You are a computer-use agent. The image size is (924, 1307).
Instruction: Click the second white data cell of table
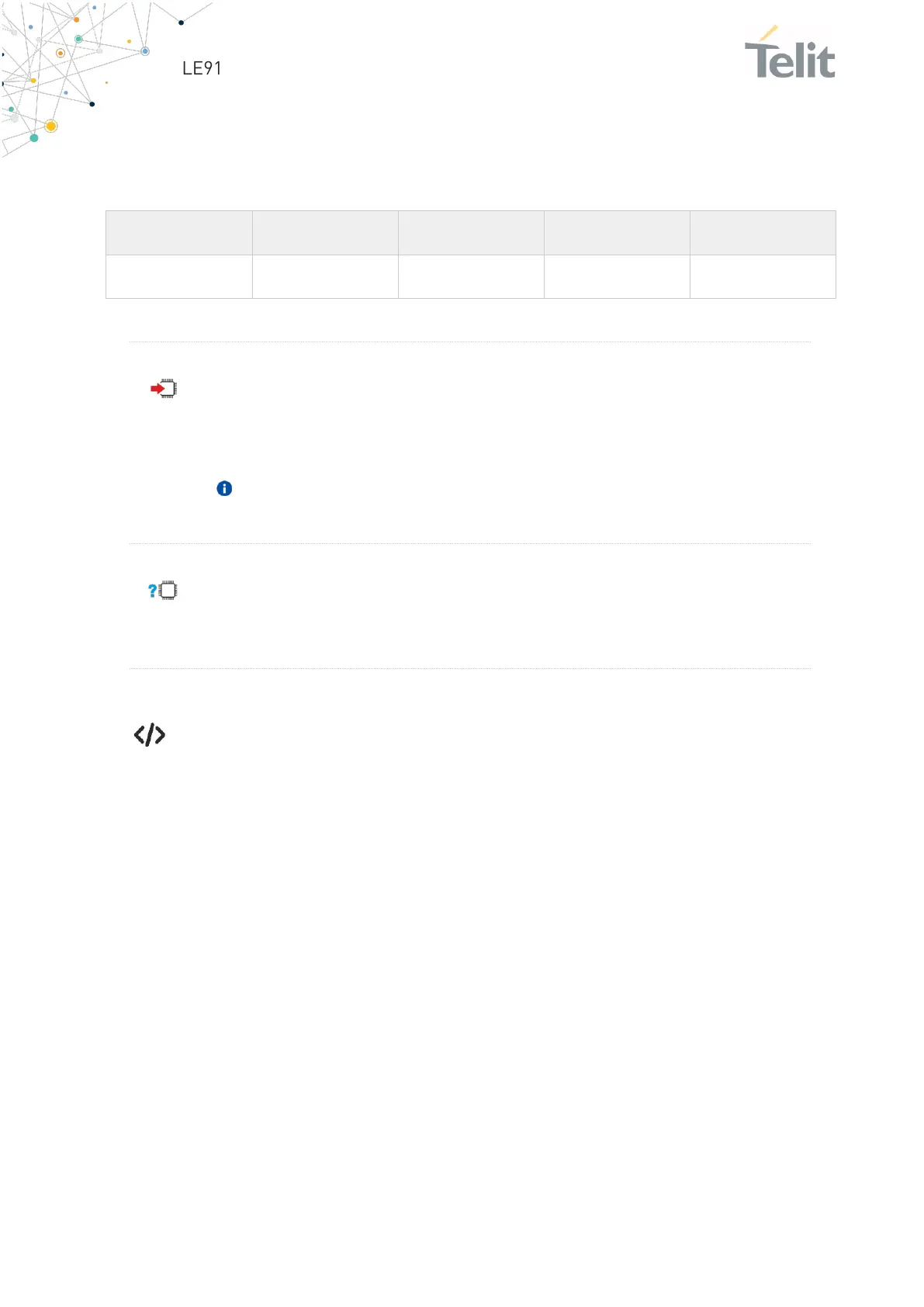coord(325,277)
